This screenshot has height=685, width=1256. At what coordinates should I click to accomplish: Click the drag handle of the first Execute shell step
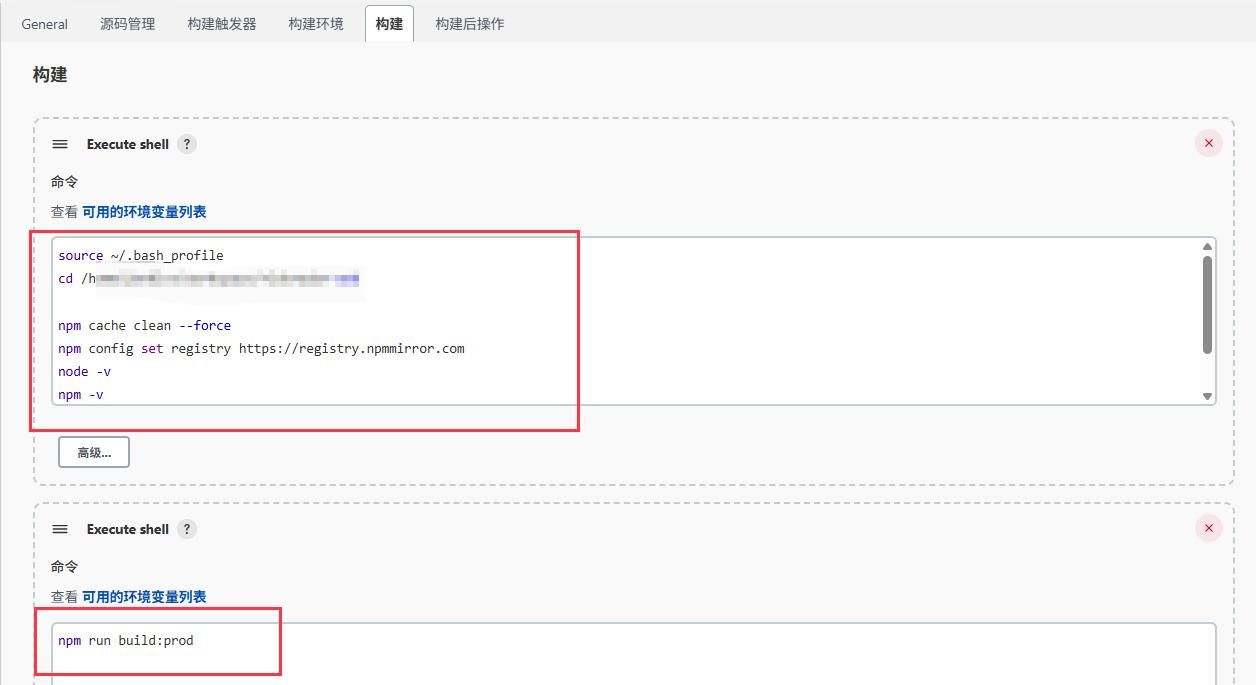coord(59,143)
